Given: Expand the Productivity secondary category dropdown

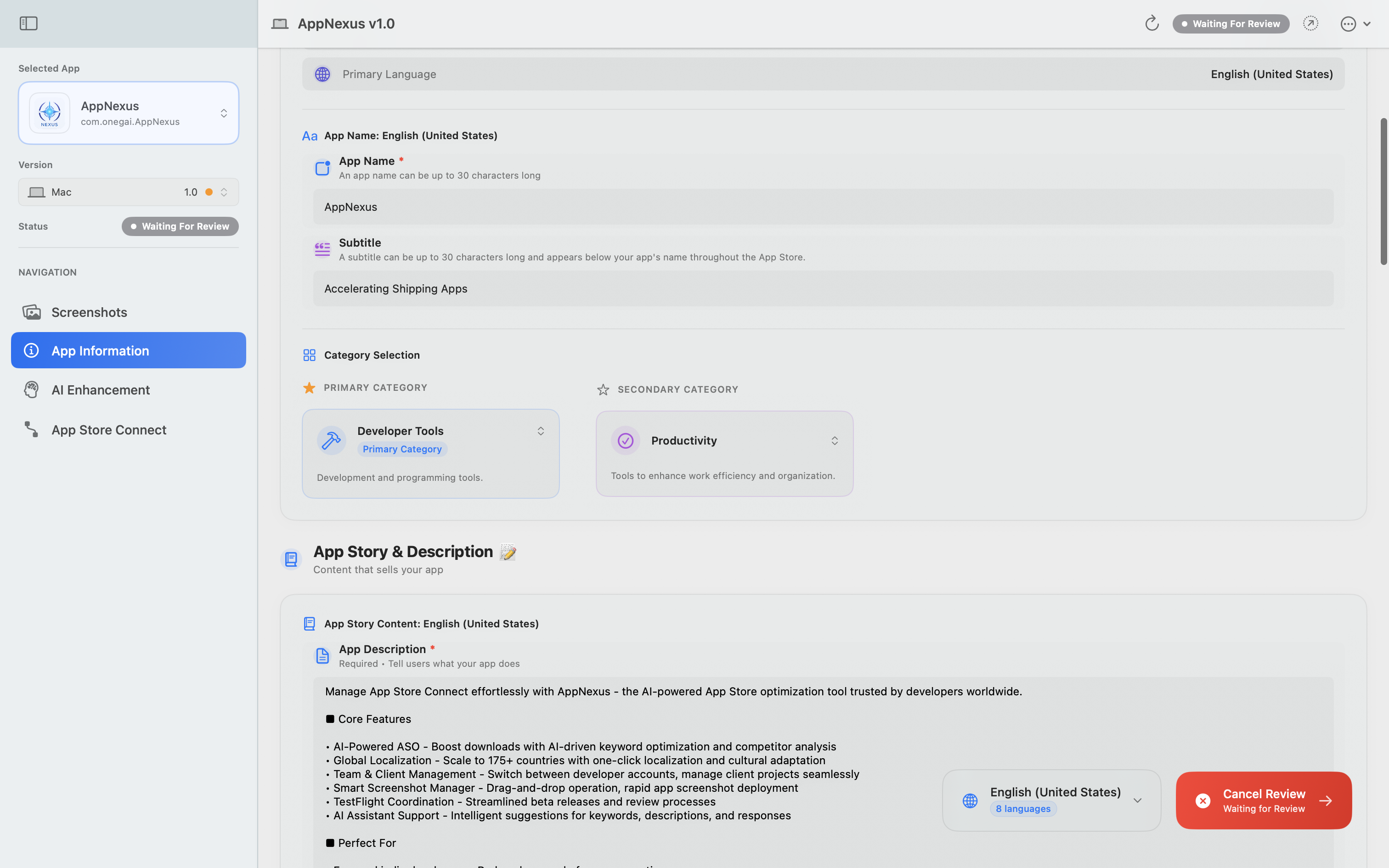Looking at the screenshot, I should (x=834, y=440).
